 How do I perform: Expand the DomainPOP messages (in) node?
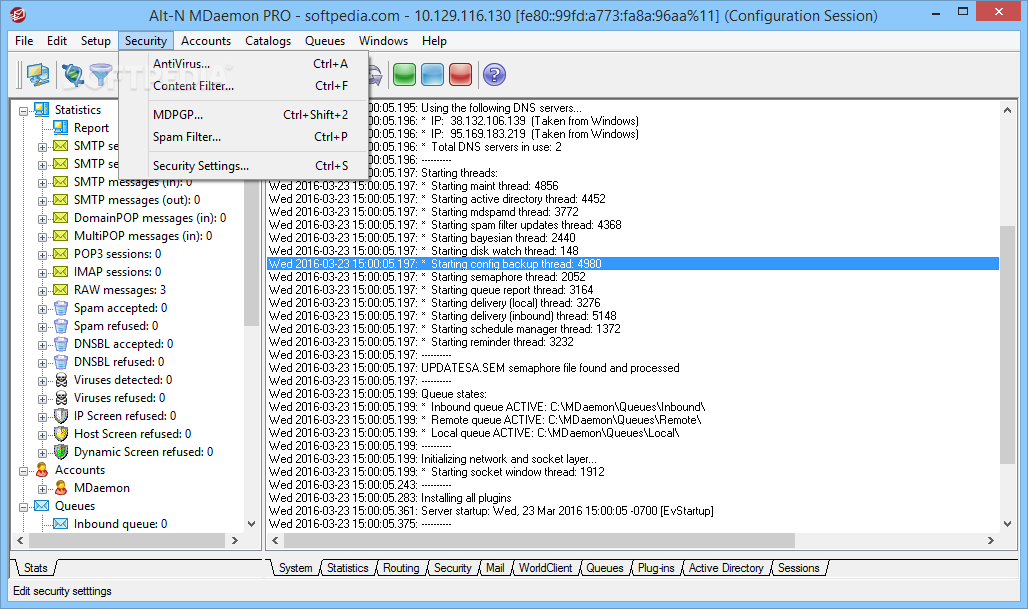pos(43,219)
